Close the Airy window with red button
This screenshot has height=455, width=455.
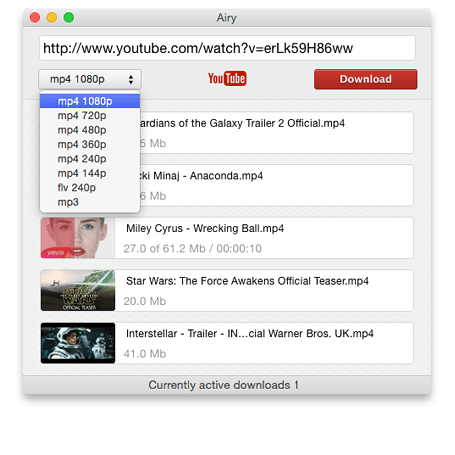click(x=35, y=17)
